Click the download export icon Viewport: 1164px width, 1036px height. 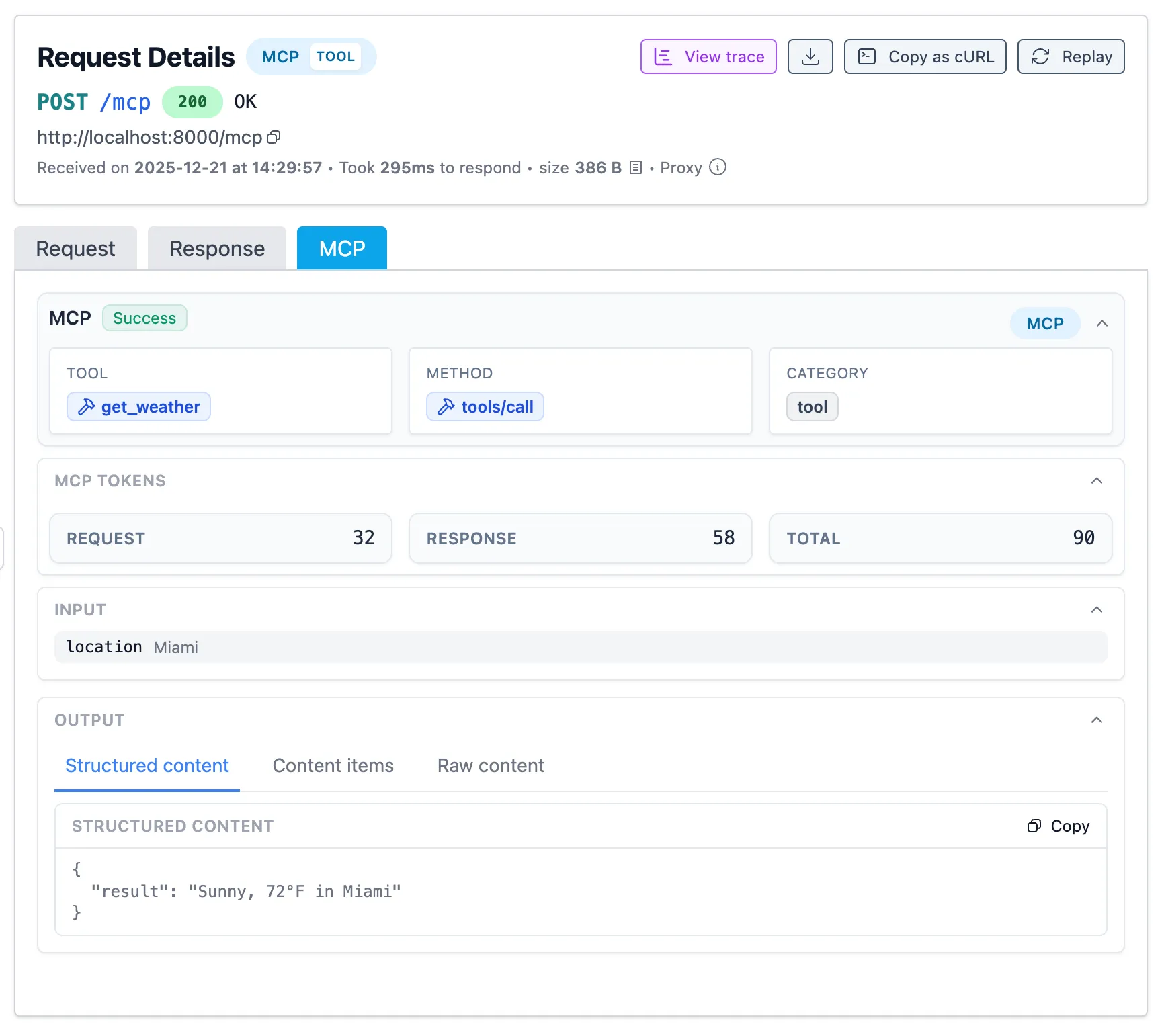810,56
